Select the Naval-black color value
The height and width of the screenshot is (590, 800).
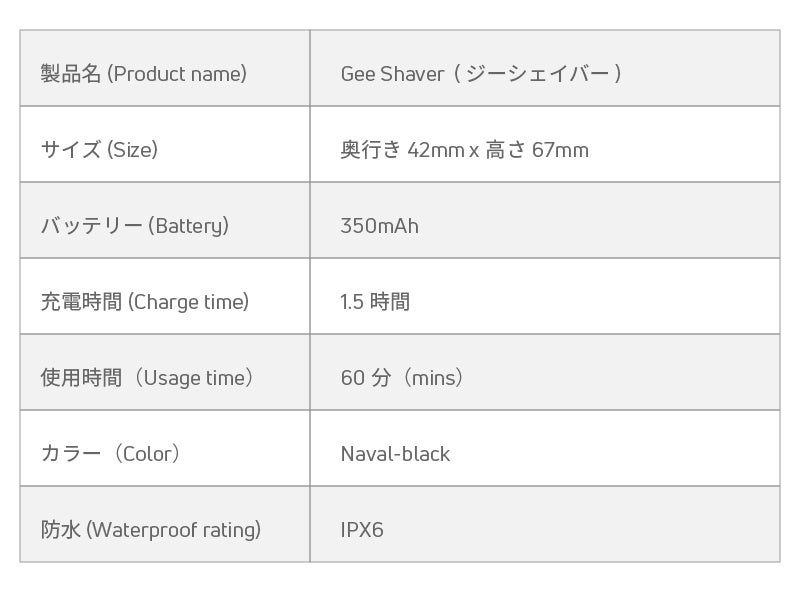(395, 454)
